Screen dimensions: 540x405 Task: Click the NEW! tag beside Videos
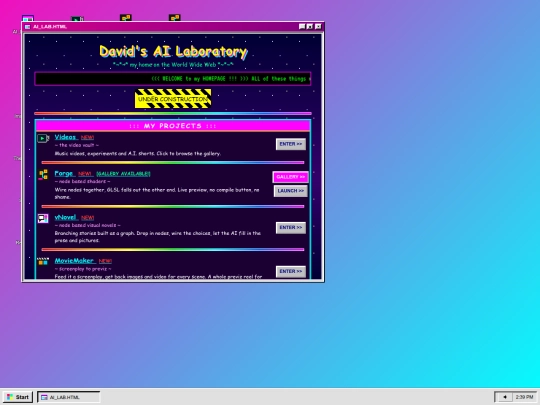coord(87,137)
